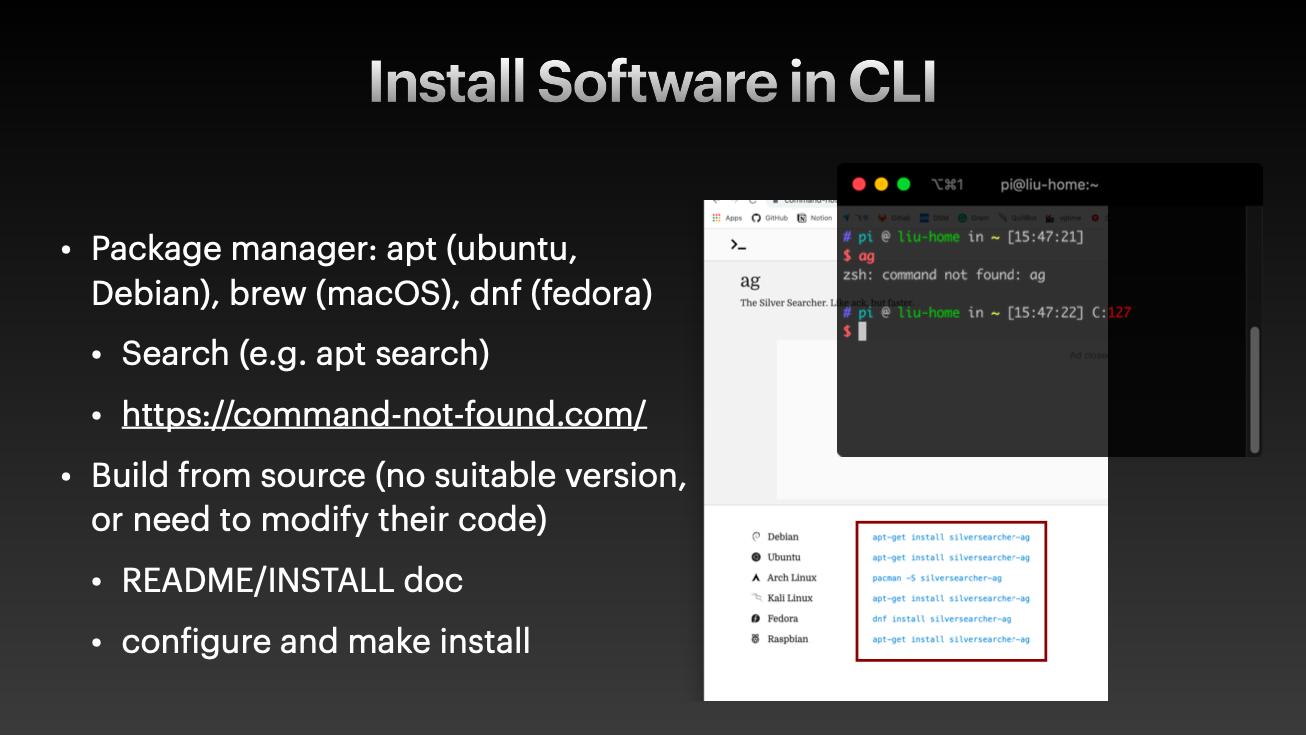Click the "Debian" distro name

coord(783,537)
